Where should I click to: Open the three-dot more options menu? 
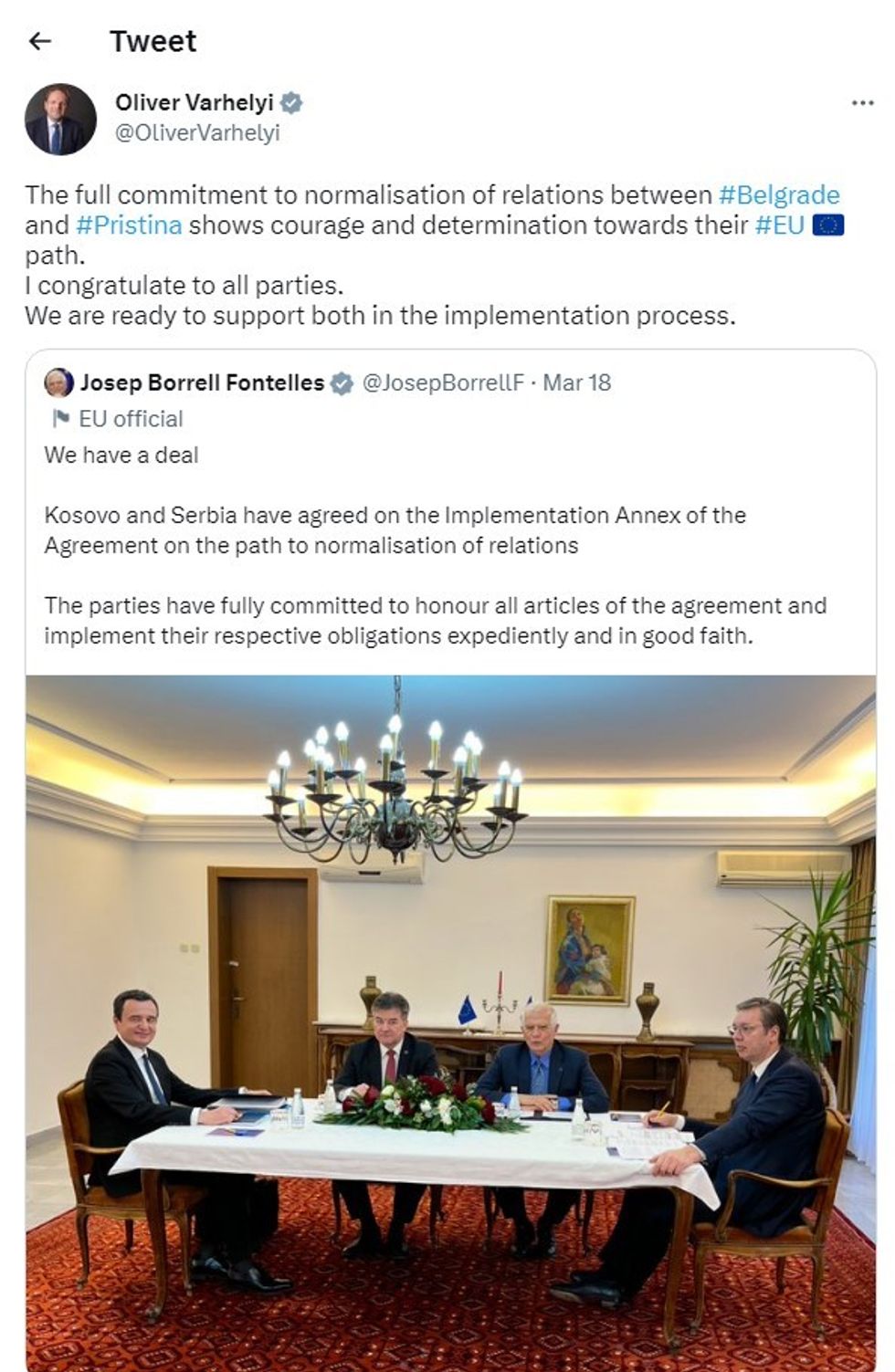862,103
